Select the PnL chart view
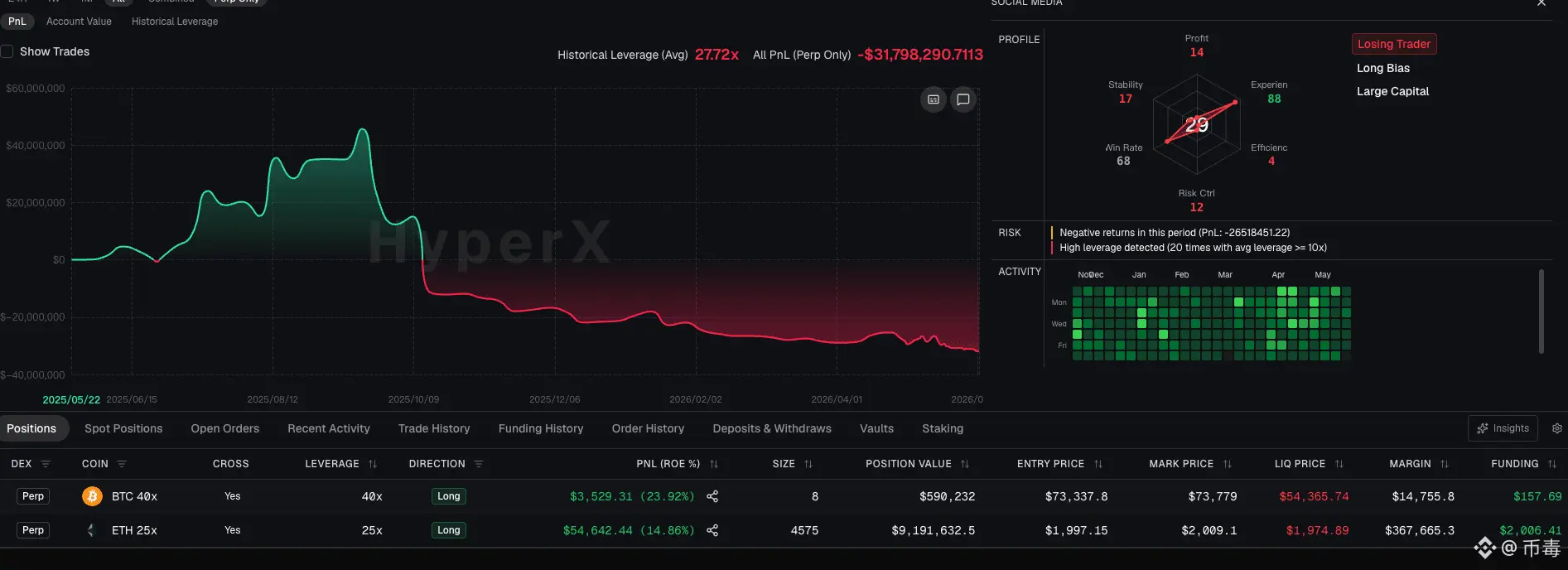 click(17, 22)
